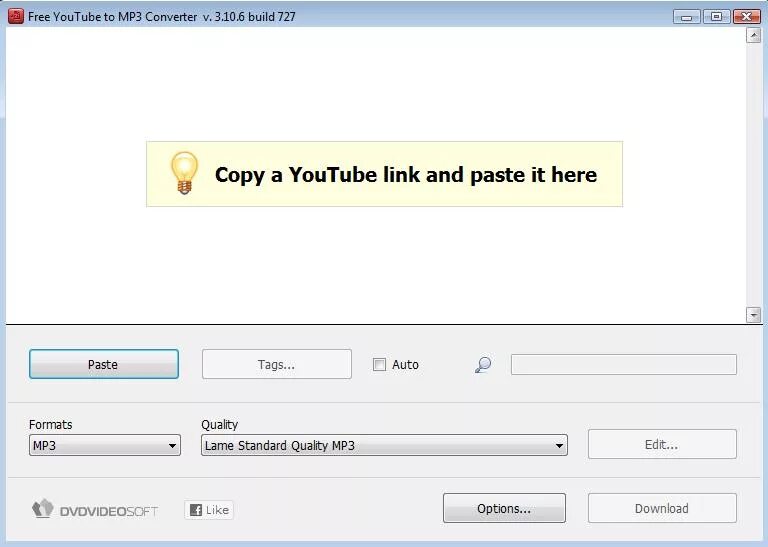Click the Edit... button

coord(662,444)
